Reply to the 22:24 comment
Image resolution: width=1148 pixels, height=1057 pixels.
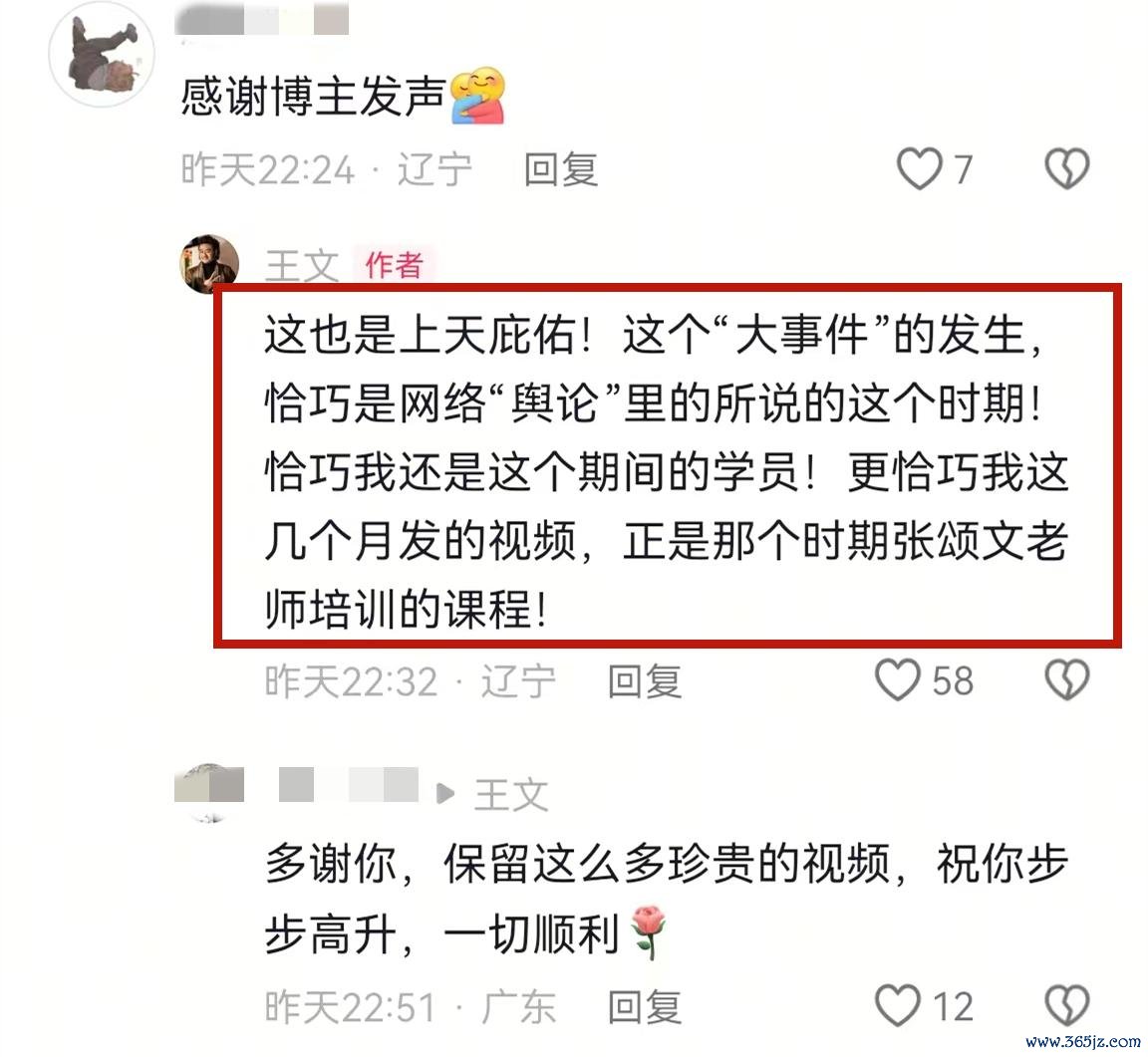[x=561, y=169]
